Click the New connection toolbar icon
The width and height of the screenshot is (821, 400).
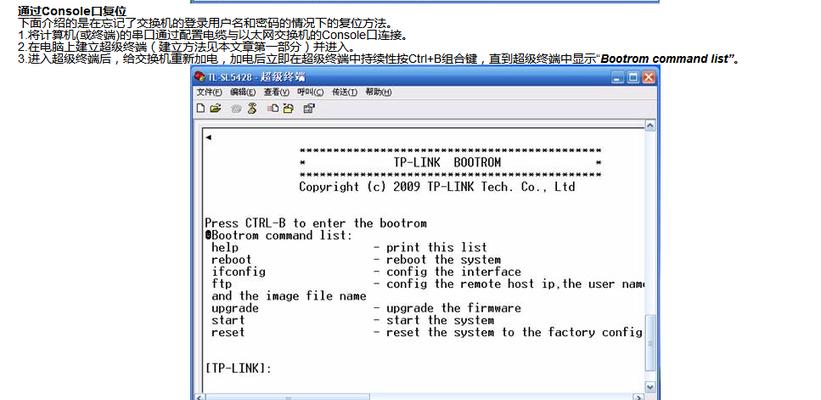click(201, 108)
